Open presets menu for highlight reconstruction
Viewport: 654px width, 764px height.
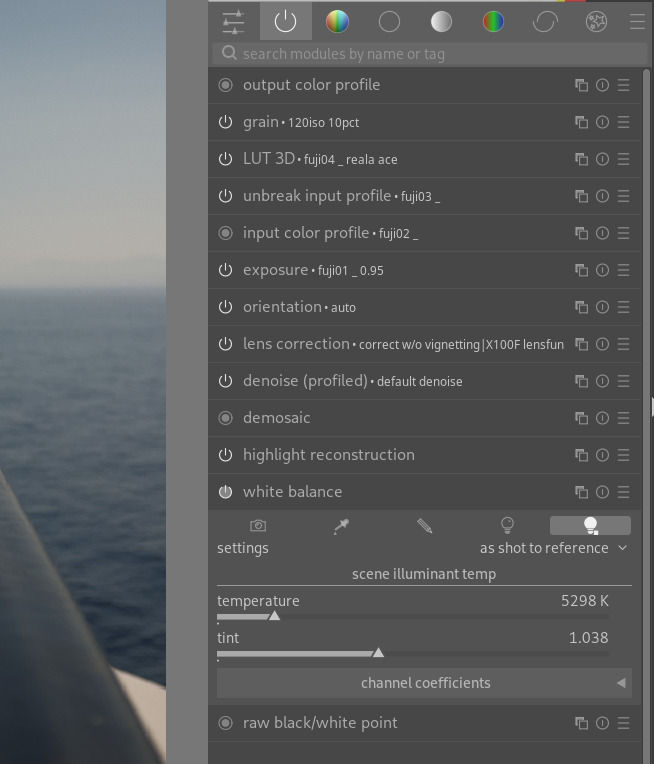pos(623,455)
